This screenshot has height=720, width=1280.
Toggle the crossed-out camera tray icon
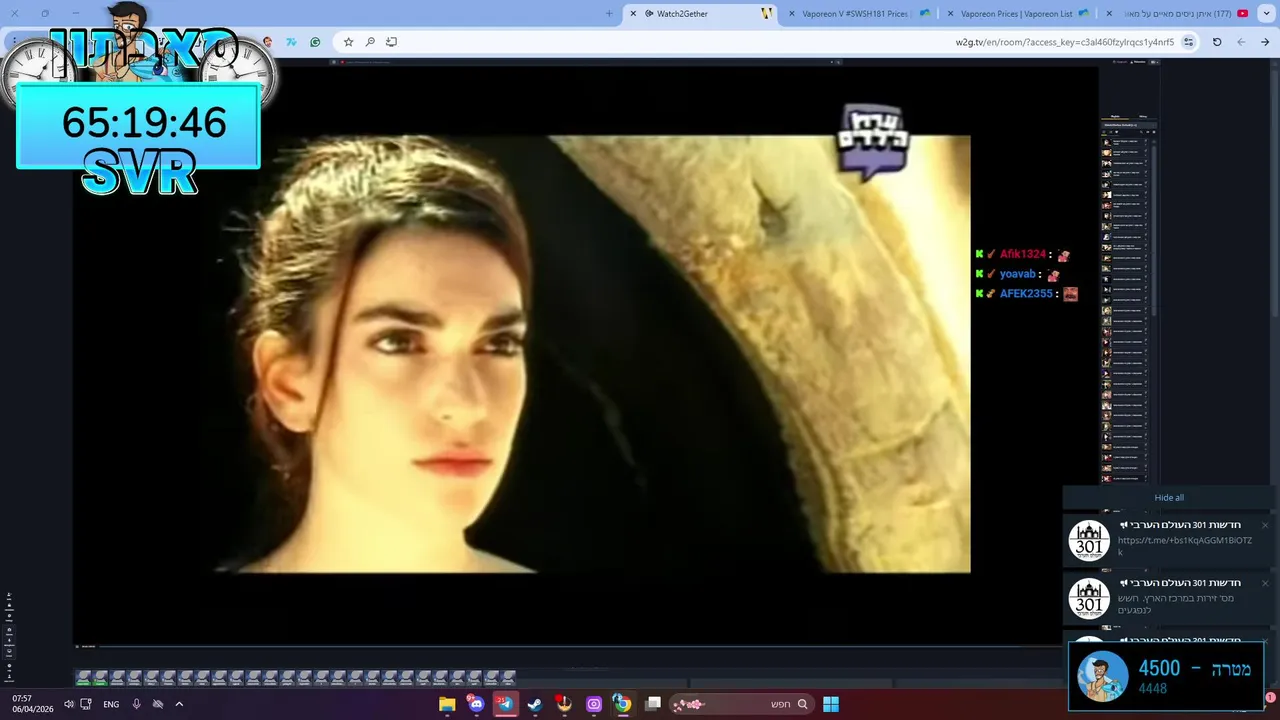pos(158,704)
